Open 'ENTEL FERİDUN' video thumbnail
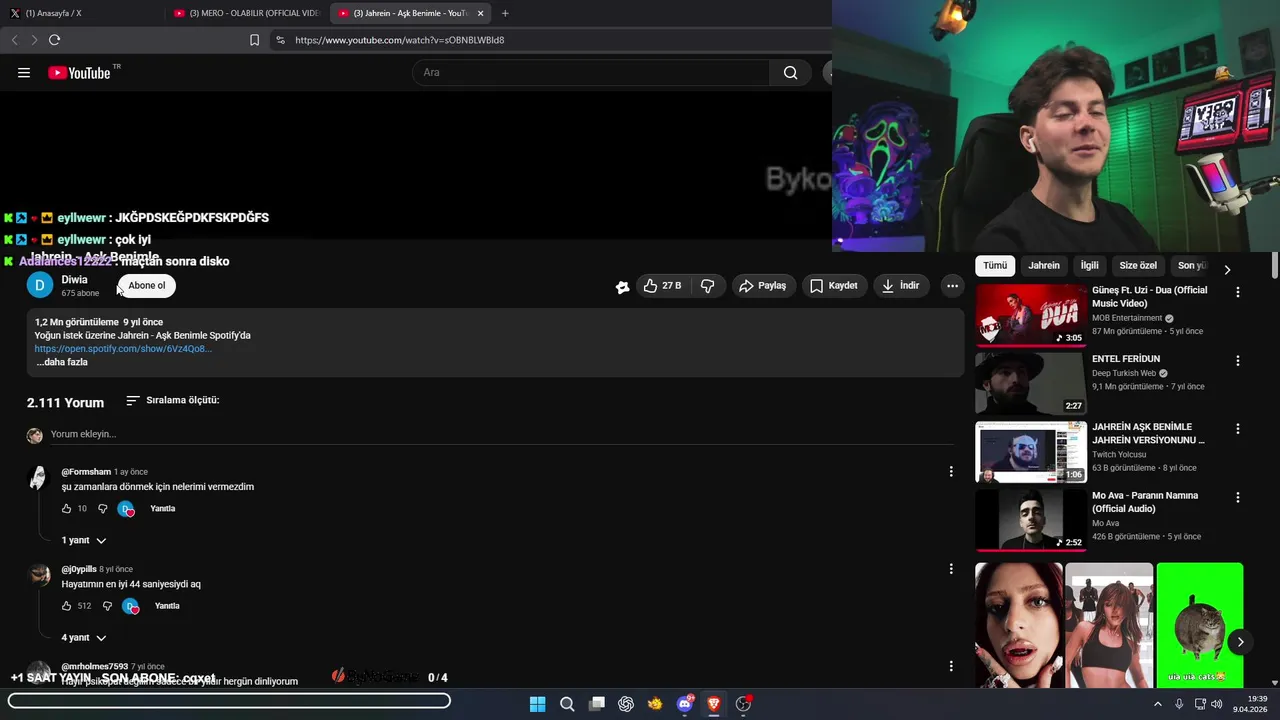The height and width of the screenshot is (720, 1280). pos(1031,383)
